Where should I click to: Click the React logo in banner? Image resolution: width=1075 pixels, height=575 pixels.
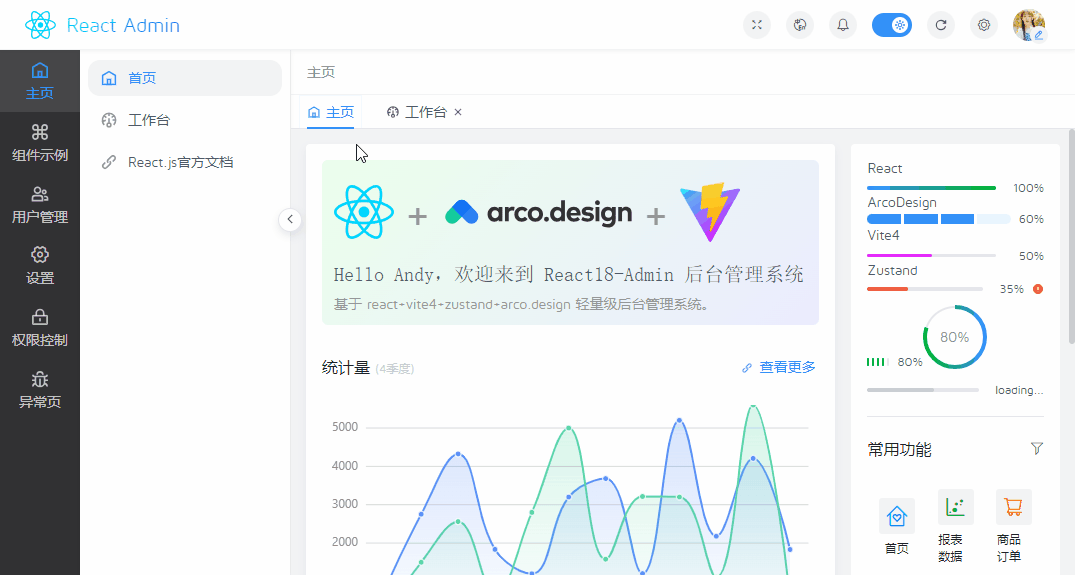[364, 212]
